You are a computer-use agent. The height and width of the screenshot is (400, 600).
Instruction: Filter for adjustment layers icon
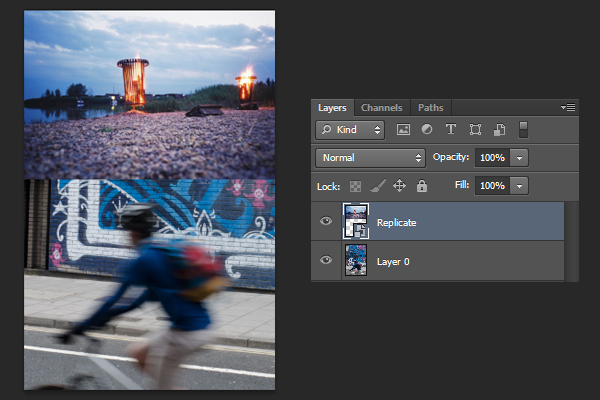point(427,130)
